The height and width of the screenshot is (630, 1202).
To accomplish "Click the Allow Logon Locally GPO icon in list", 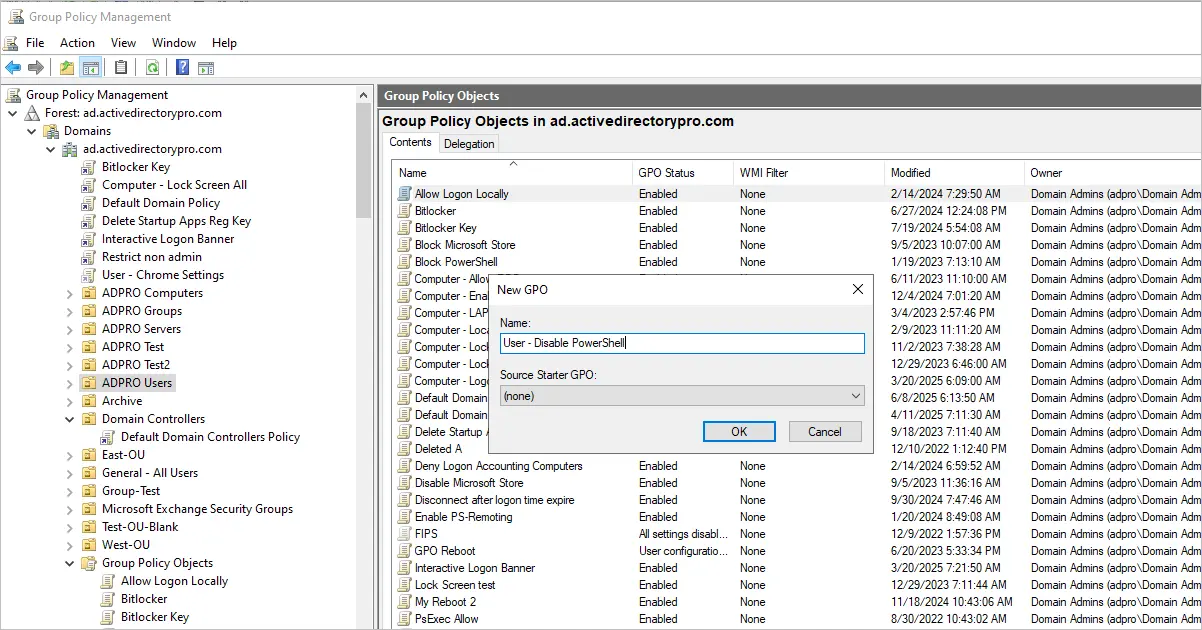I will coord(404,194).
